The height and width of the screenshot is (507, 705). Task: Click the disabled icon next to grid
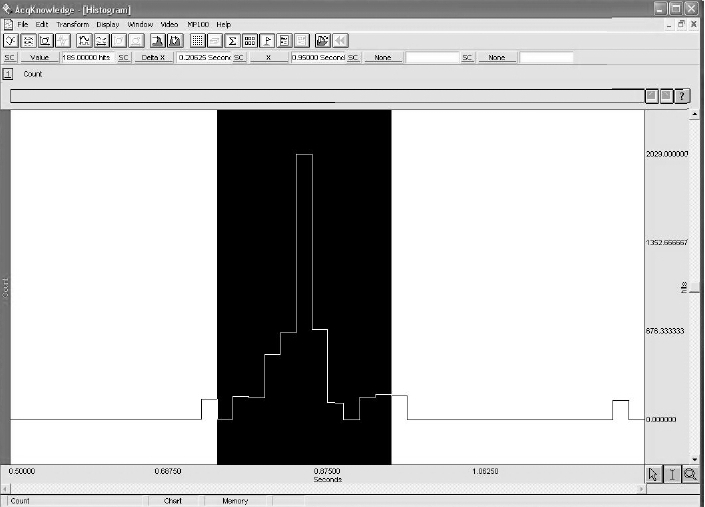pos(215,41)
